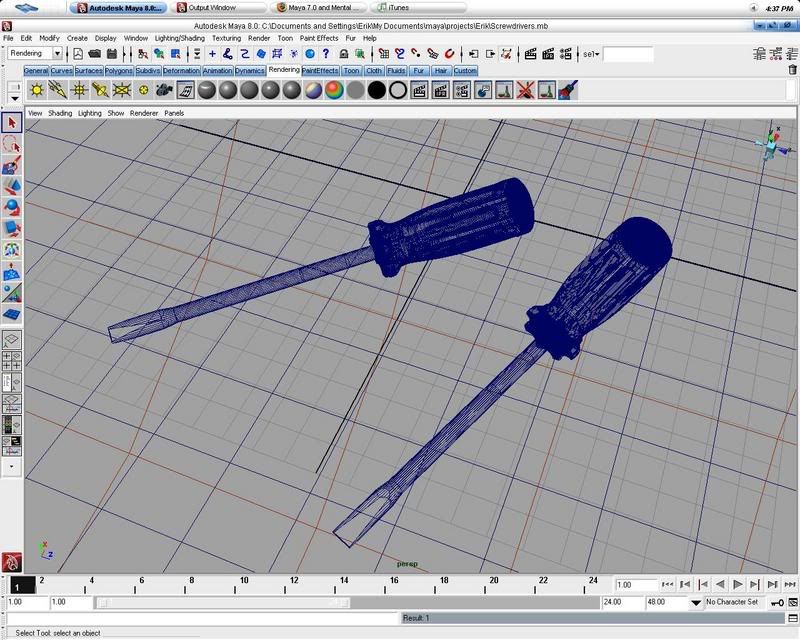800x640 pixels.
Task: Switch to single perspective view layout
Action: tap(12, 339)
